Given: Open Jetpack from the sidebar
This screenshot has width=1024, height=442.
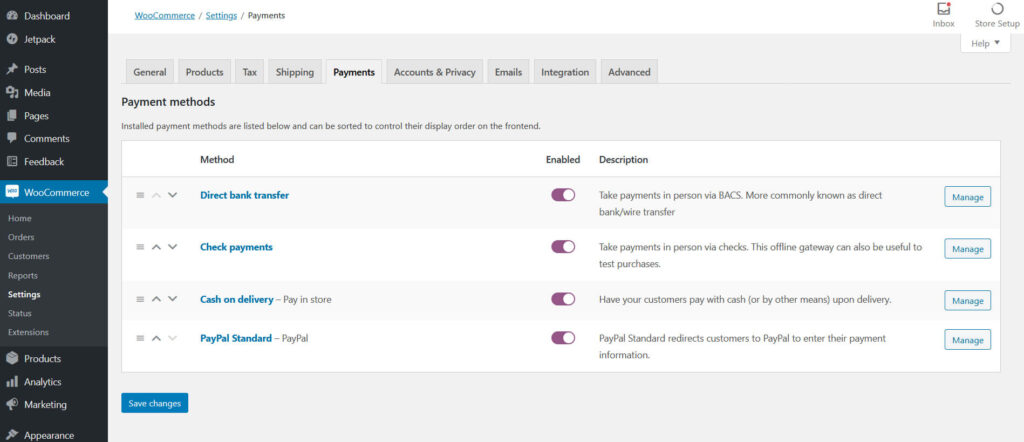Looking at the screenshot, I should pos(40,39).
